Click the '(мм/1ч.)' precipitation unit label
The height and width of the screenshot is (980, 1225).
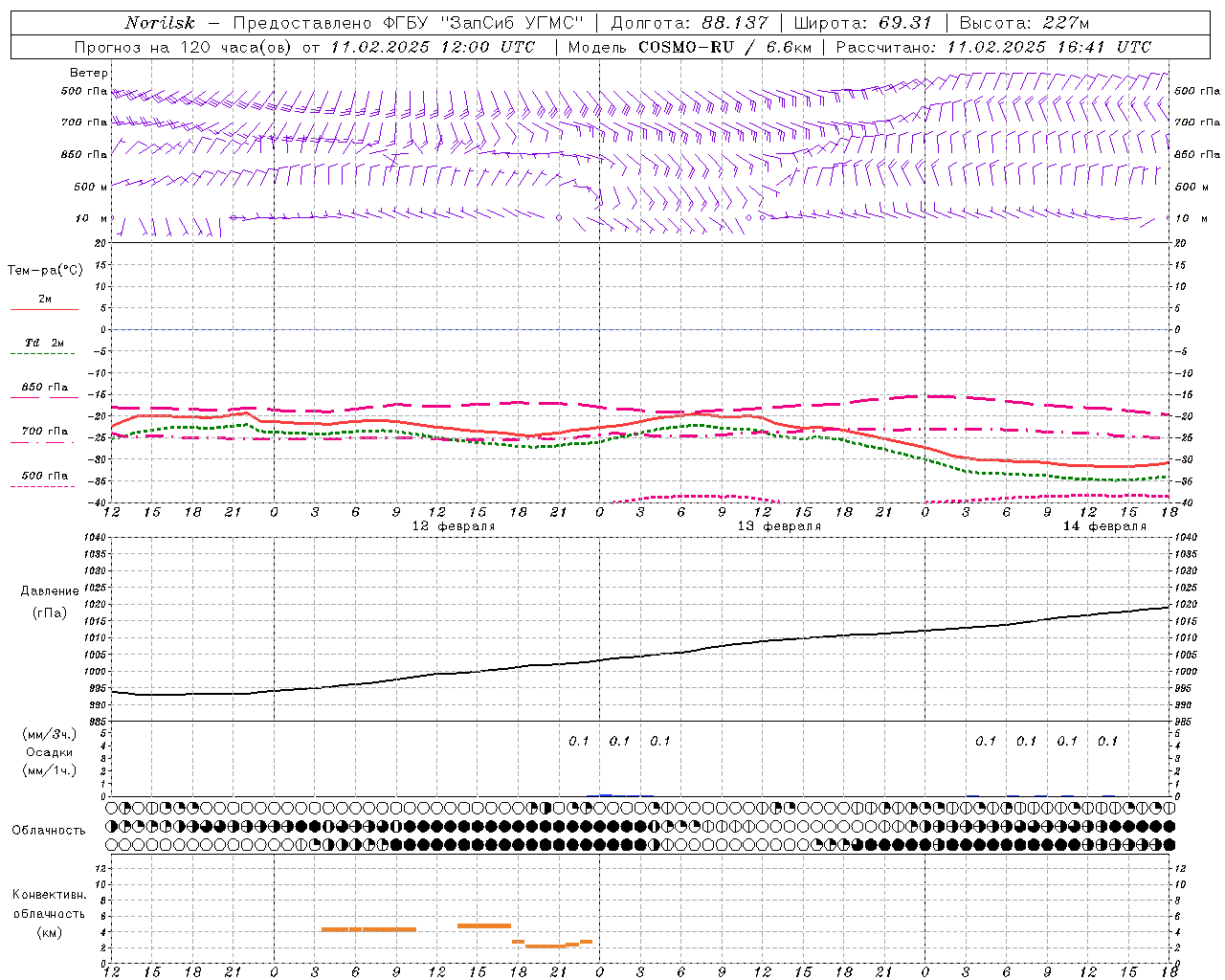(x=50, y=770)
